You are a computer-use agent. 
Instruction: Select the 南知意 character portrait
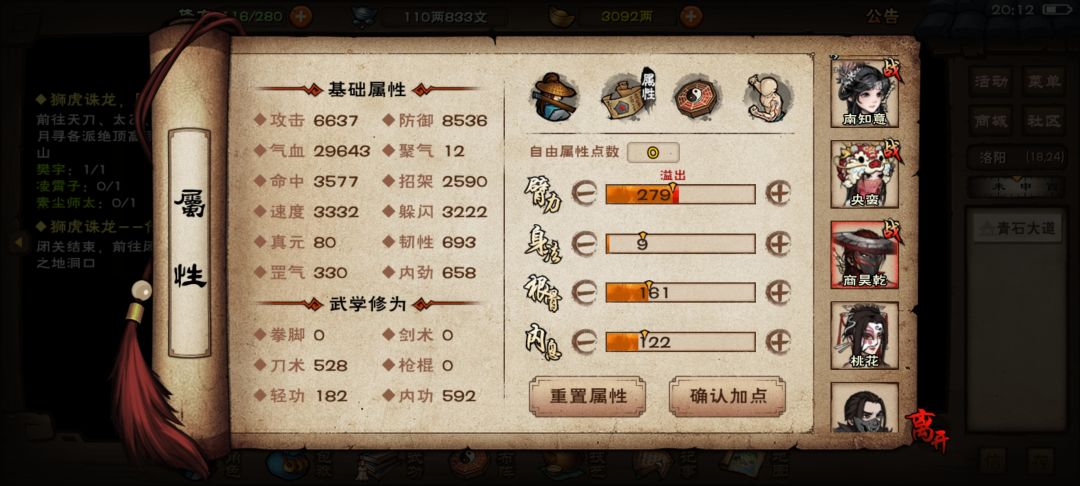coord(864,94)
